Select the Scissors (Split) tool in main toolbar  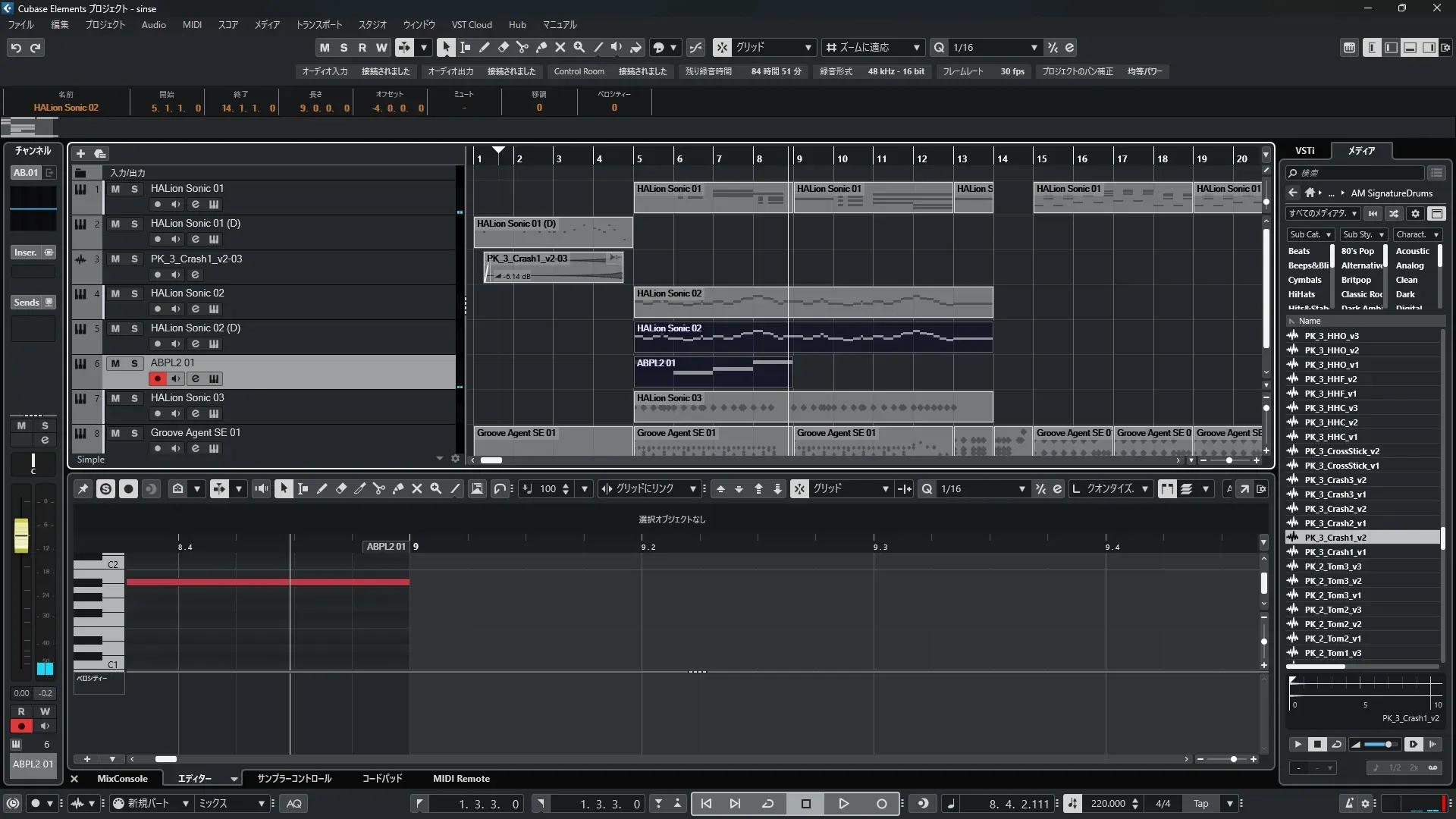click(522, 47)
